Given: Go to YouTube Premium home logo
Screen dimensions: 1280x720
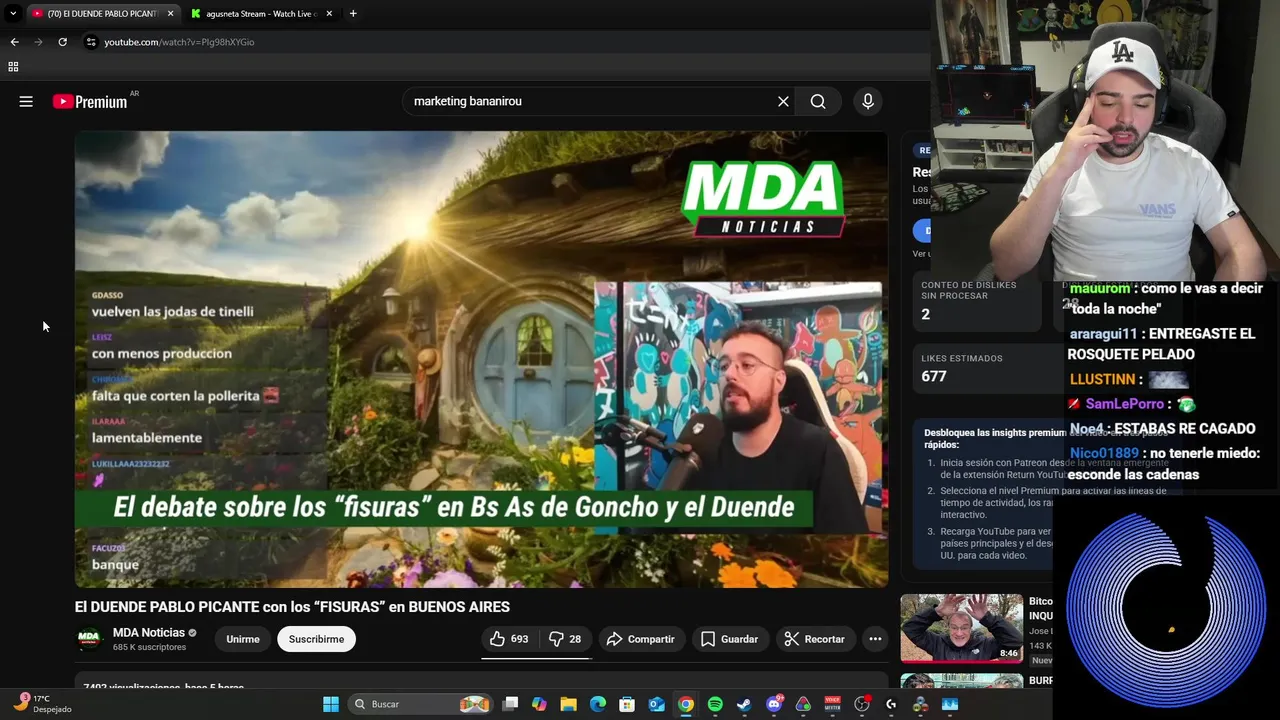Looking at the screenshot, I should [90, 101].
